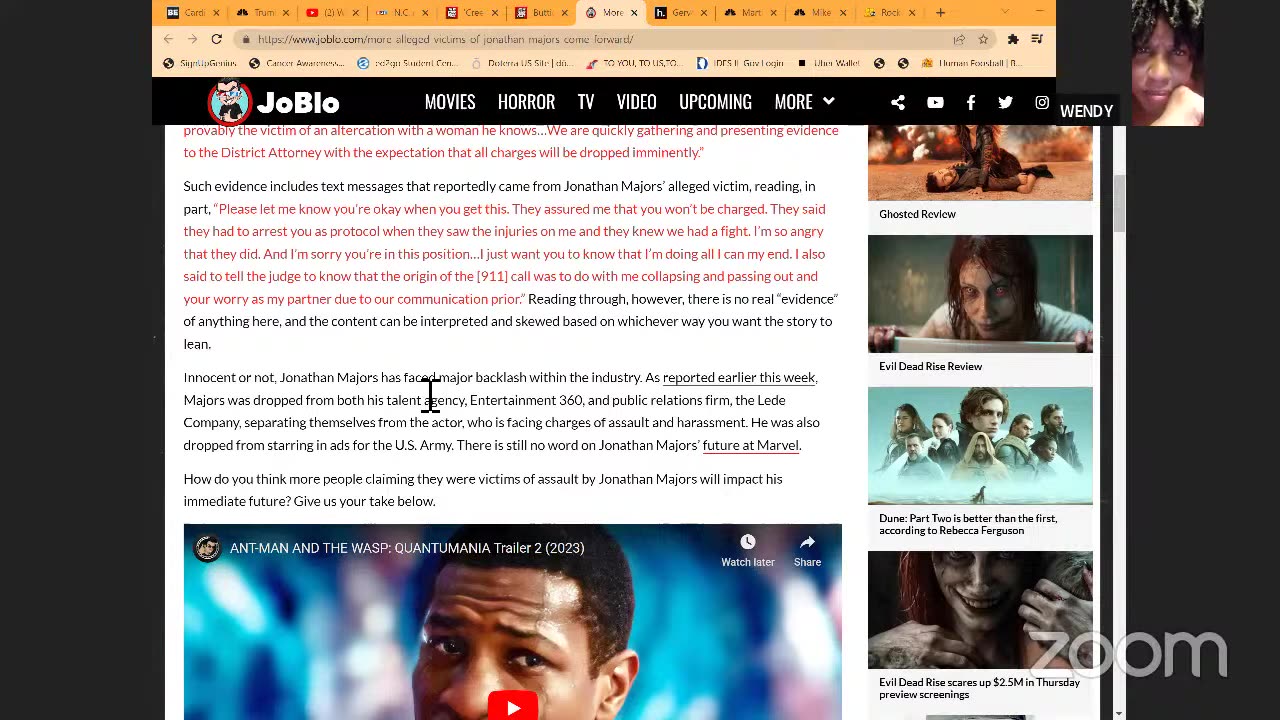Open the Dune: Part Two article link
1280x720 pixels.
point(968,524)
